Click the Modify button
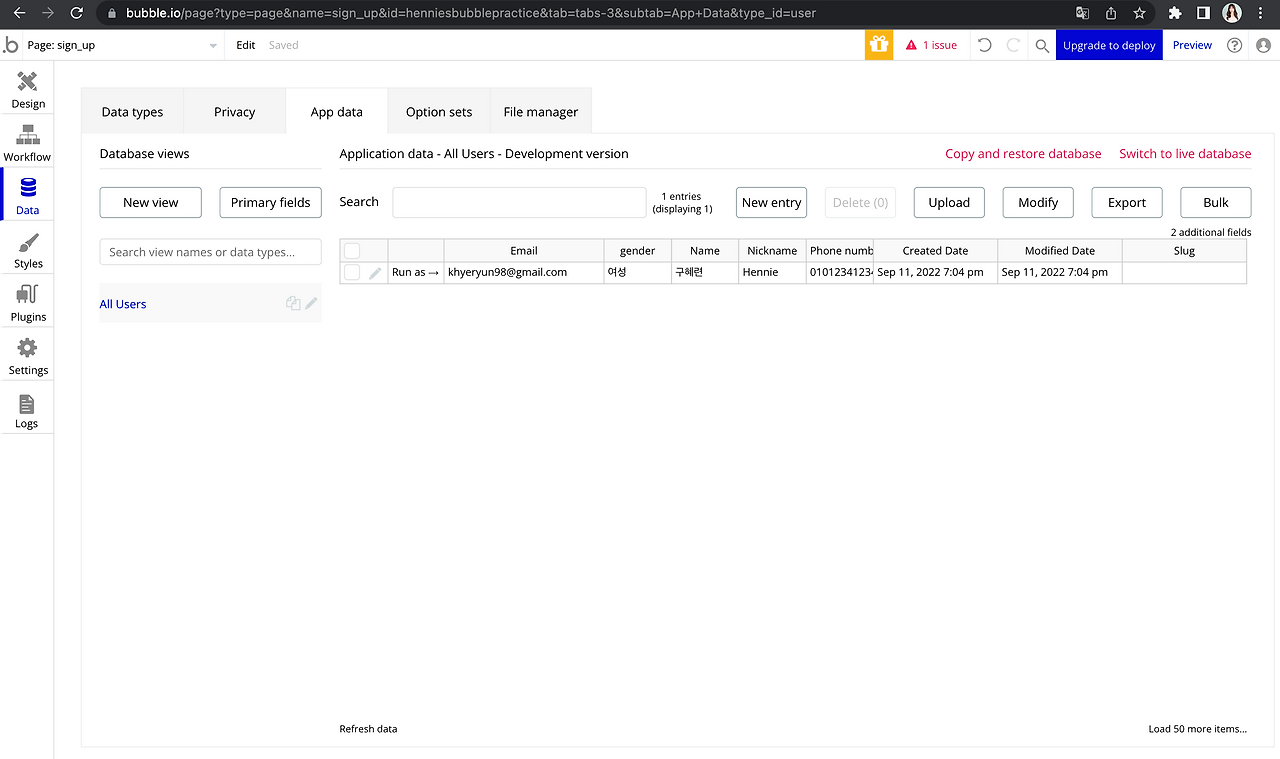Viewport: 1280px width, 759px height. pos(1038,202)
